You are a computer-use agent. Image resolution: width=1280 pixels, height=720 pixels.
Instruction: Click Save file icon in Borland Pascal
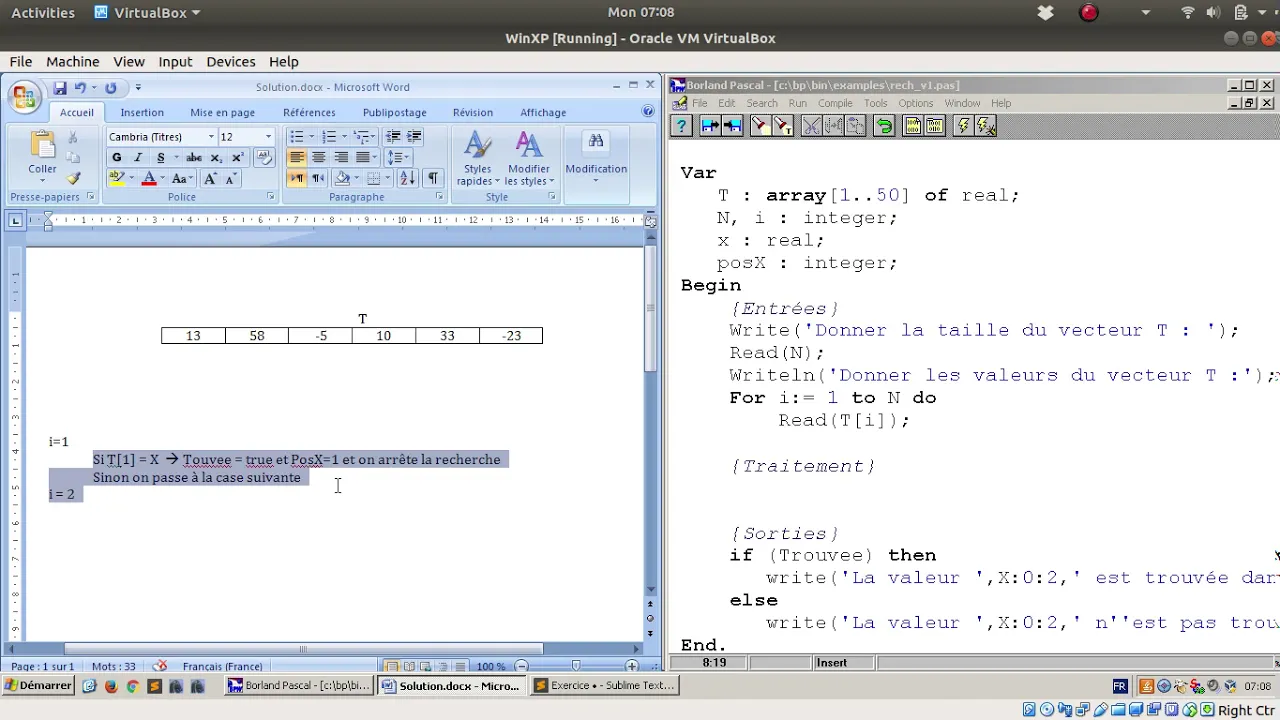(x=732, y=126)
